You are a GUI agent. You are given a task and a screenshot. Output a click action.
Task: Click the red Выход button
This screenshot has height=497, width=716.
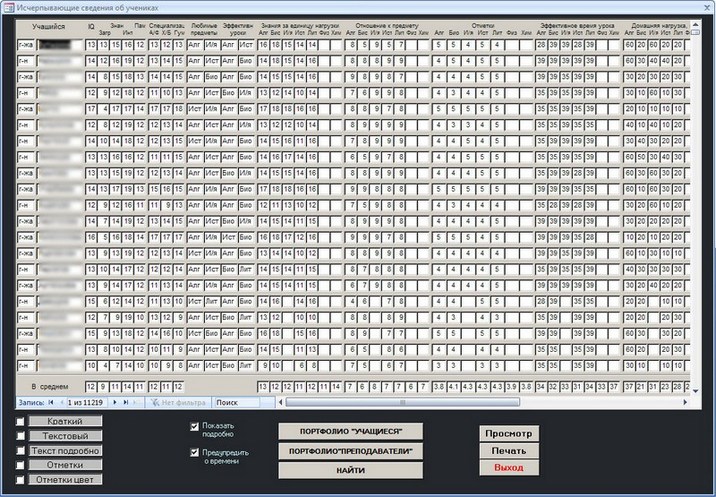[508, 468]
